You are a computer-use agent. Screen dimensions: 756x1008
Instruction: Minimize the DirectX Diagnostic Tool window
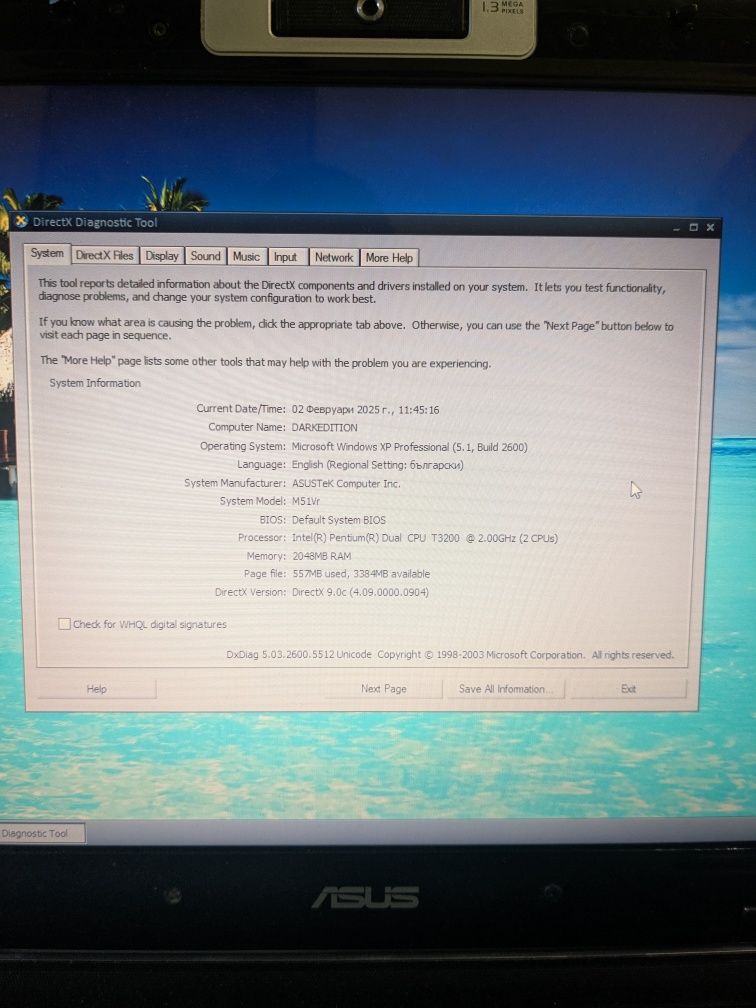coord(676,228)
